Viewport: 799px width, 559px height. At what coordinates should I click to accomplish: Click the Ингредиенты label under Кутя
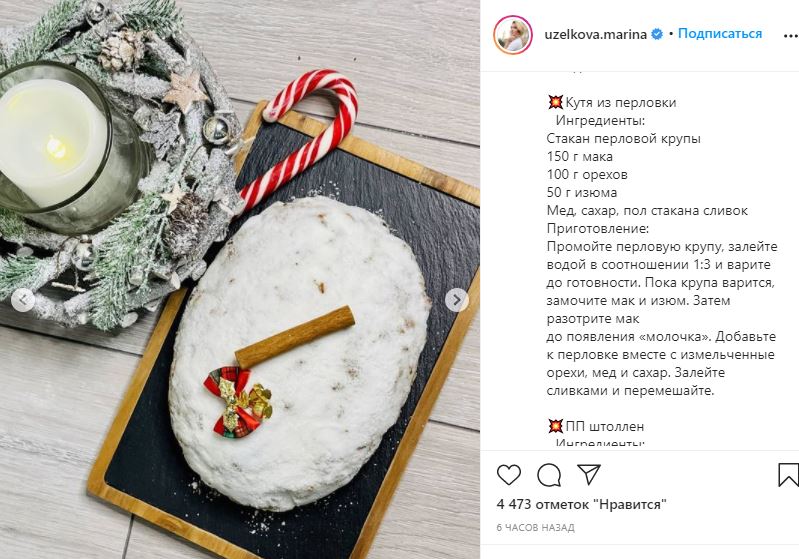[600, 121]
